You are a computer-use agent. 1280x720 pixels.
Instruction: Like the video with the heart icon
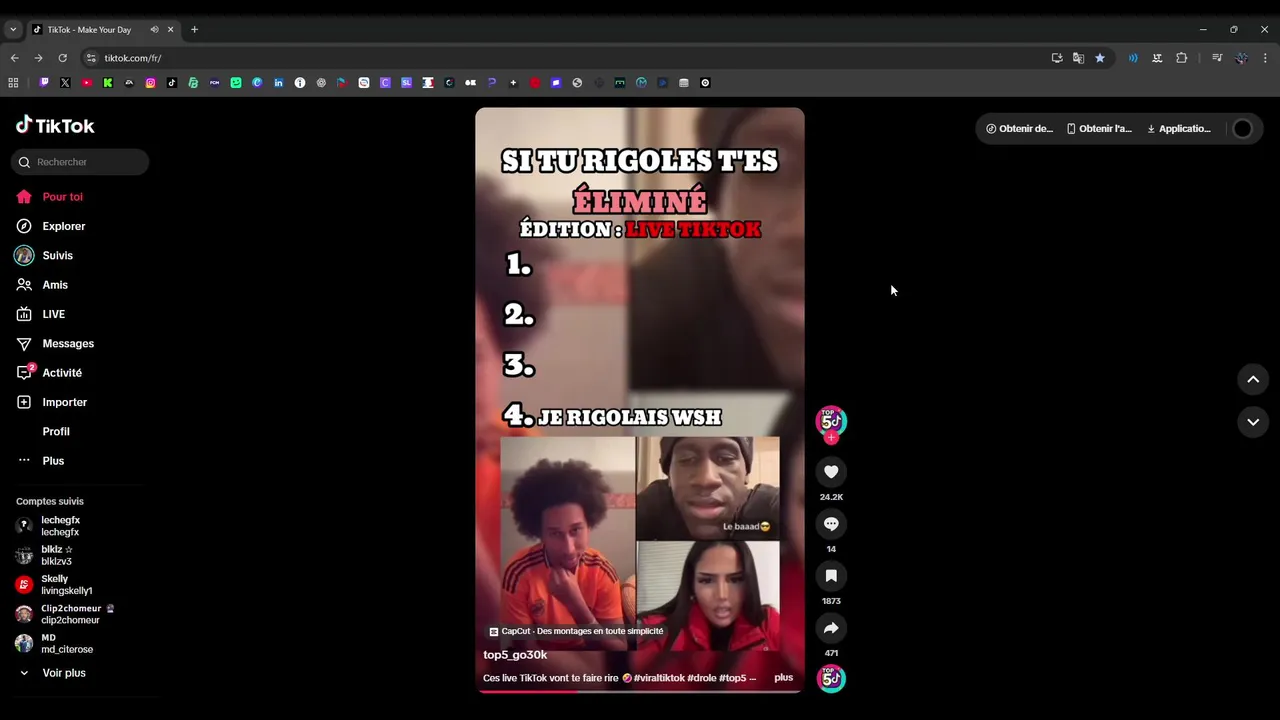coord(831,471)
